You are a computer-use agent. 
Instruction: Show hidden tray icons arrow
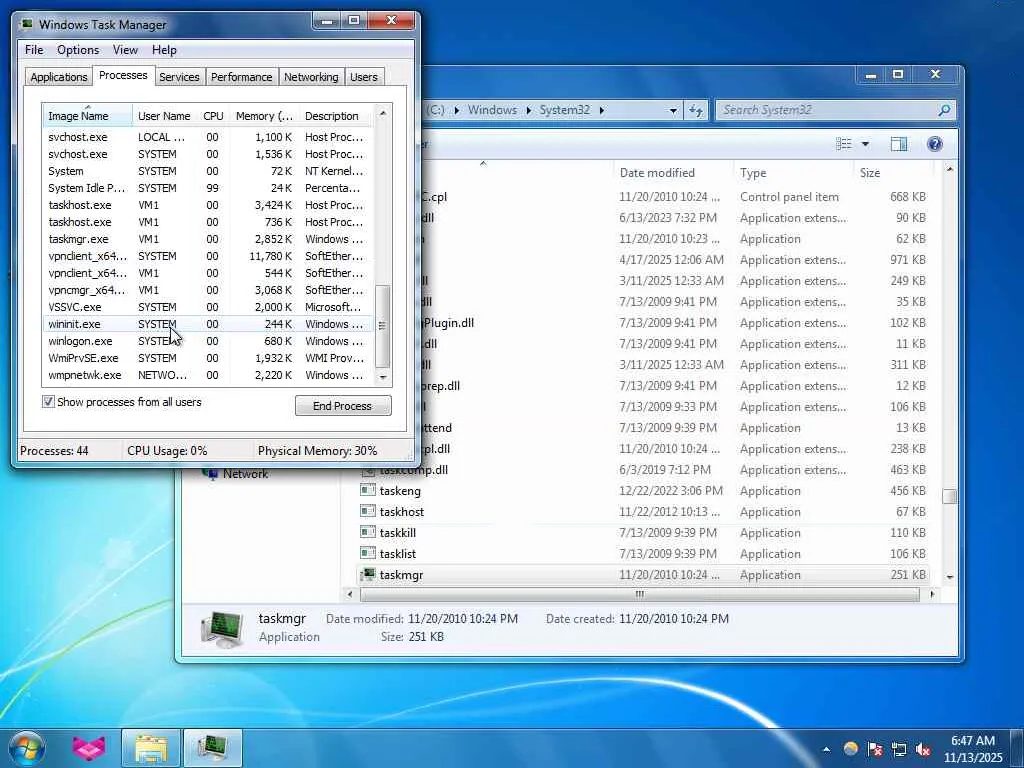coord(826,749)
